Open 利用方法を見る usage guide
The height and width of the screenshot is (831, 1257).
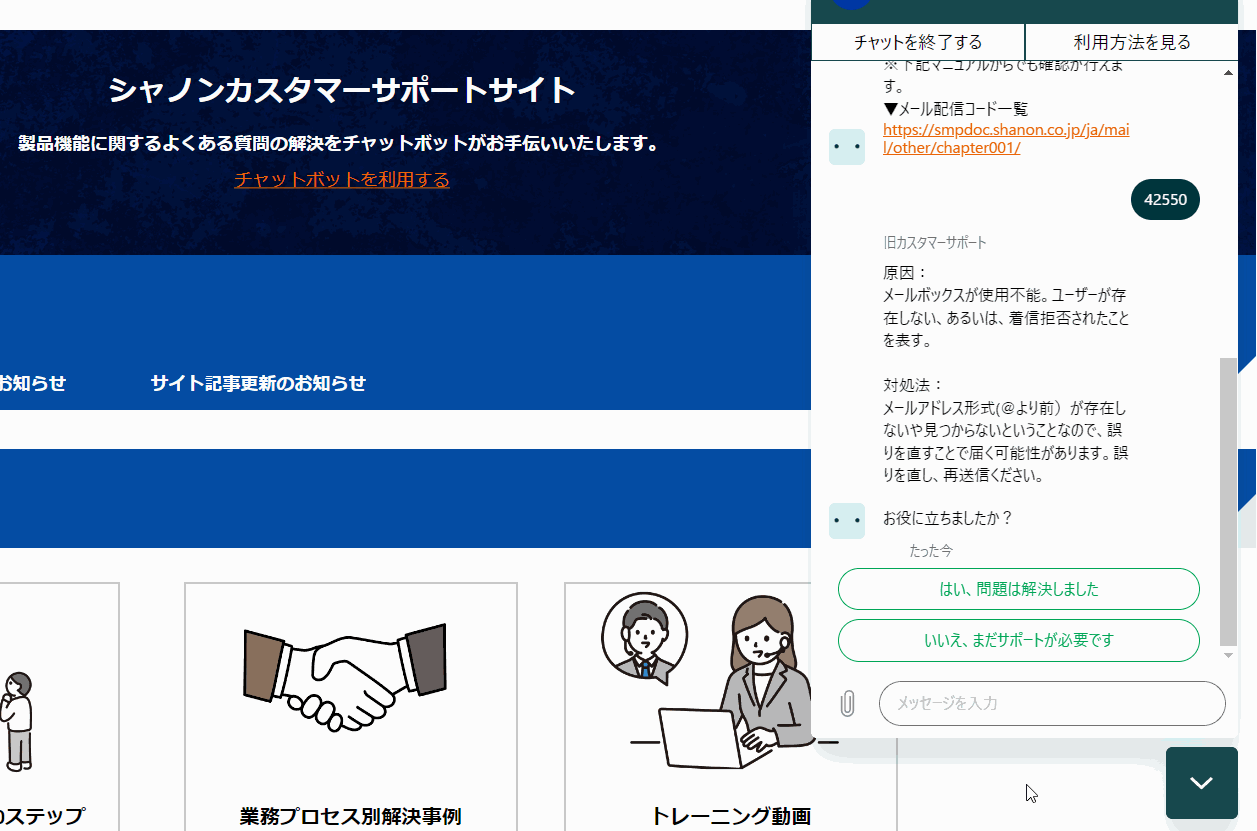(1132, 42)
